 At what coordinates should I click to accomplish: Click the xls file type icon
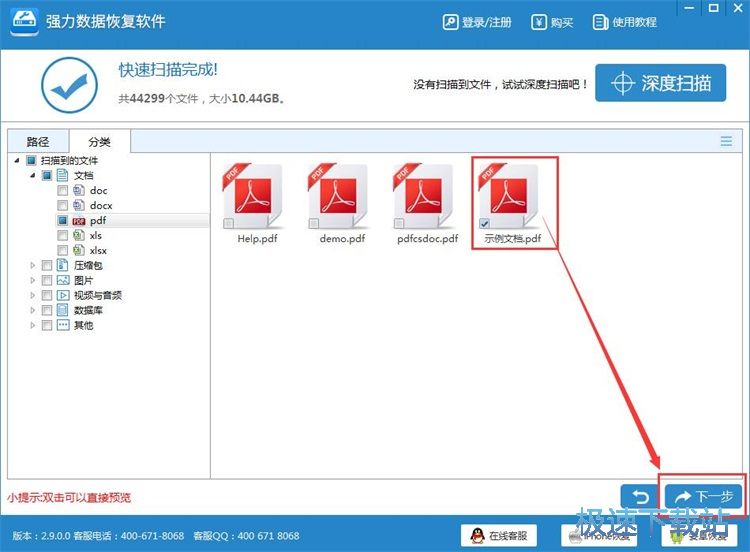point(79,235)
